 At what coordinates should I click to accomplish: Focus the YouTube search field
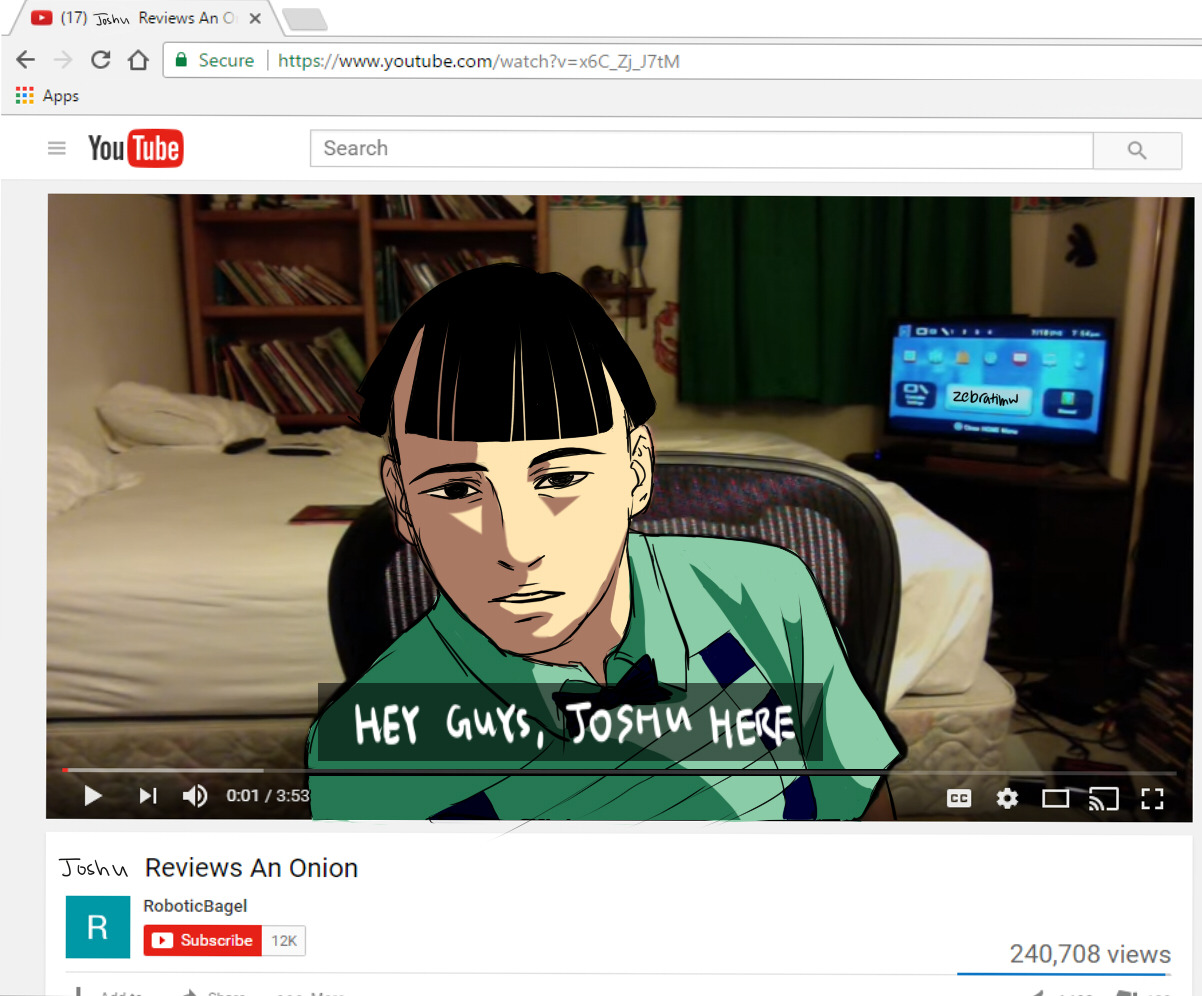[x=702, y=149]
